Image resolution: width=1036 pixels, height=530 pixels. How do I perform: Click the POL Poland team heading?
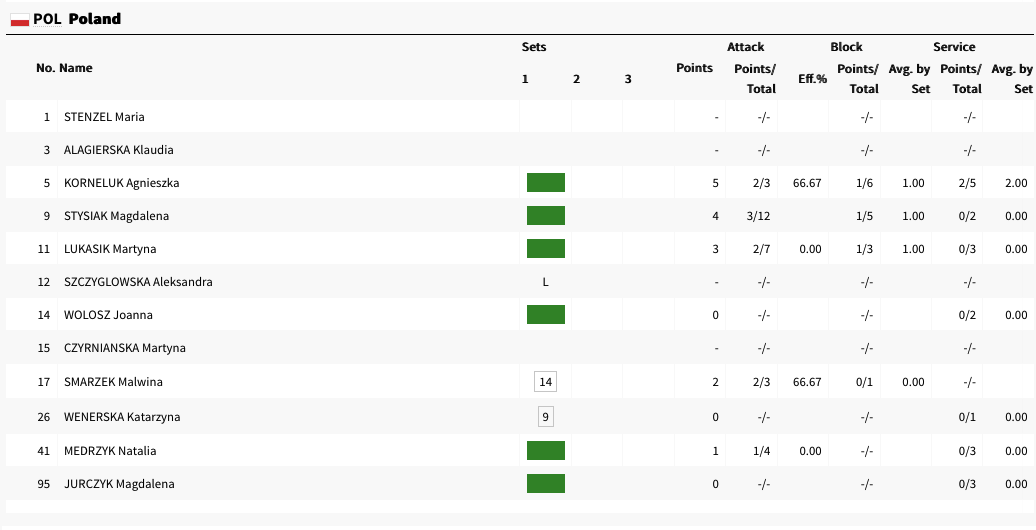[x=77, y=19]
